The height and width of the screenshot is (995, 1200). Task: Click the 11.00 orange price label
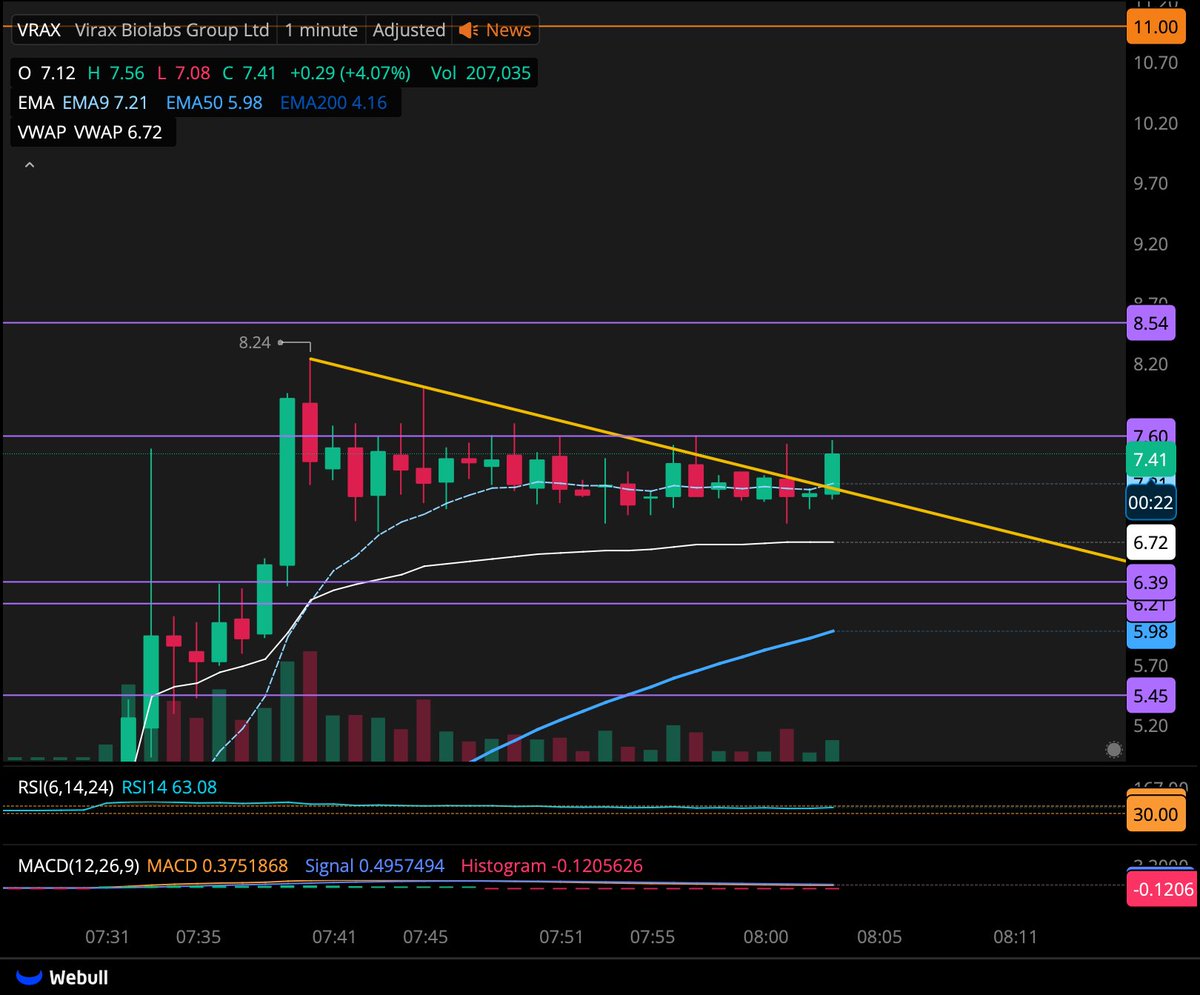point(1154,26)
